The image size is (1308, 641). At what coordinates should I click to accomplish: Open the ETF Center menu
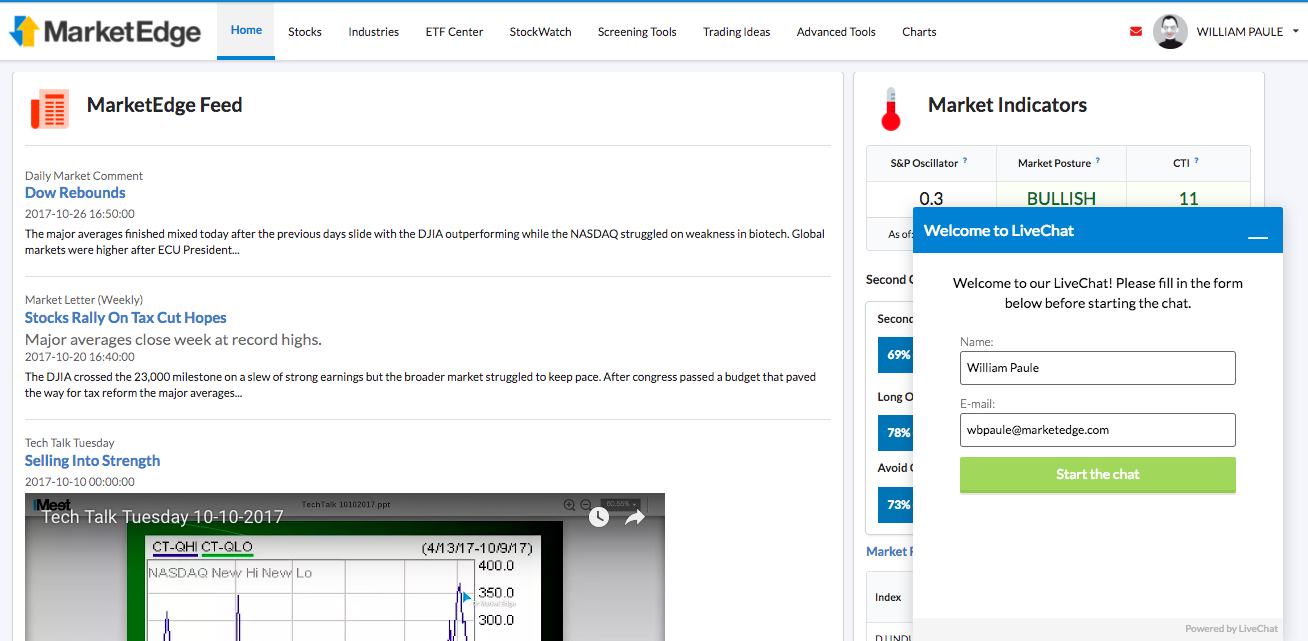(454, 32)
